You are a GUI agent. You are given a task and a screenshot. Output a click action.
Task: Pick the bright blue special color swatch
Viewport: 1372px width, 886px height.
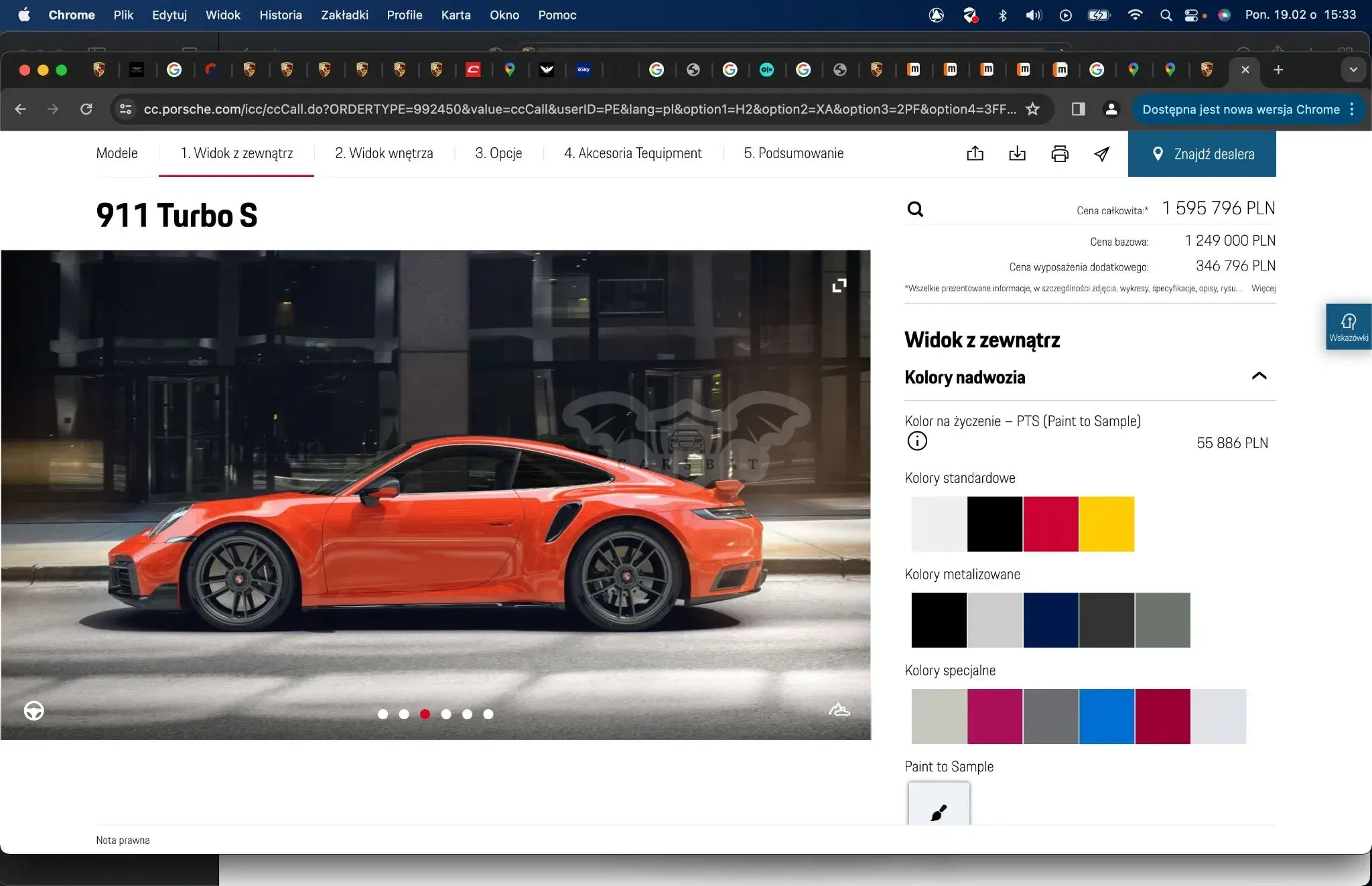1107,717
